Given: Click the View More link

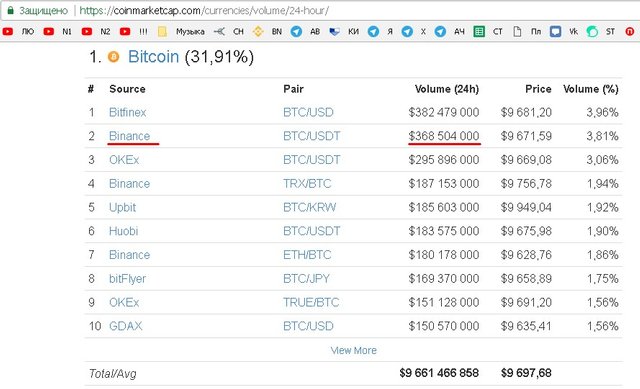Looking at the screenshot, I should click(353, 350).
